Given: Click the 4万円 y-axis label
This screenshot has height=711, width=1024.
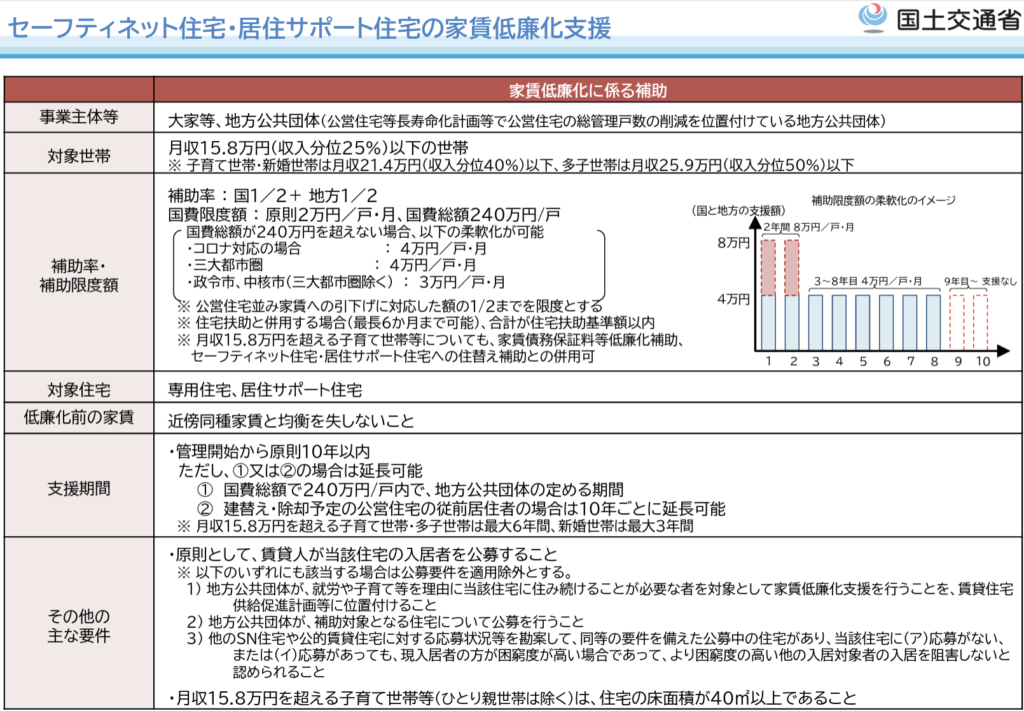Looking at the screenshot, I should tap(733, 297).
